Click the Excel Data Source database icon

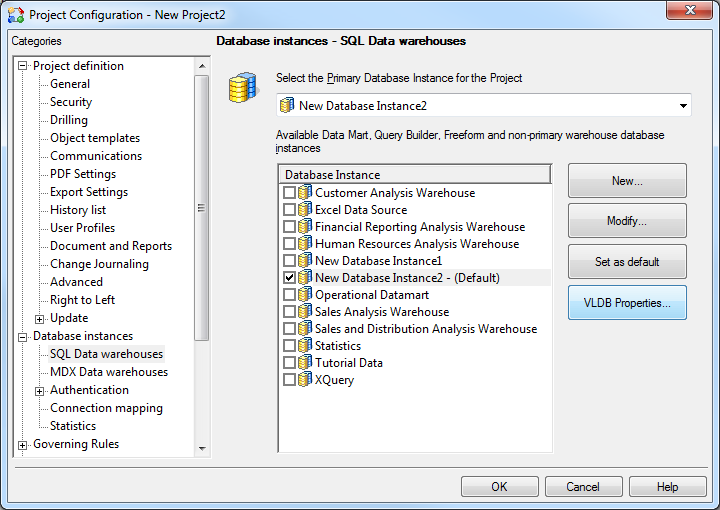coord(305,210)
